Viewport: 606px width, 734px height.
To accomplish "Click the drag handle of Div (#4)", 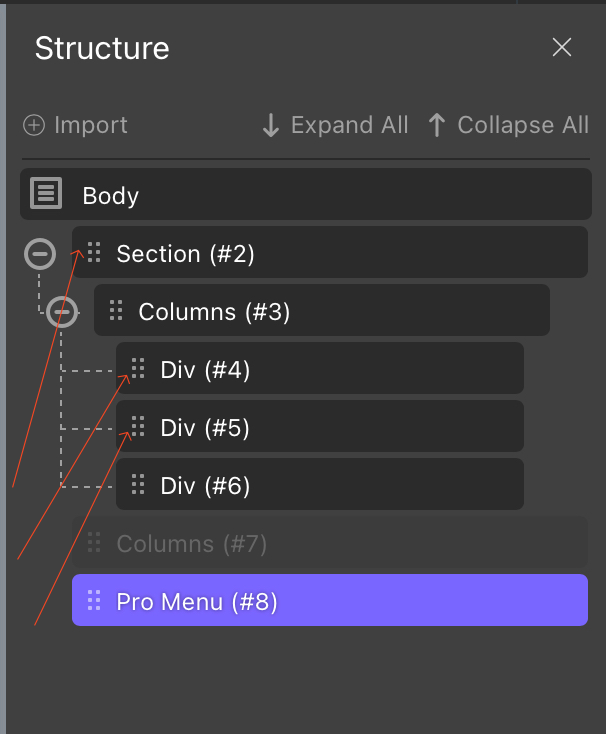I will point(138,368).
